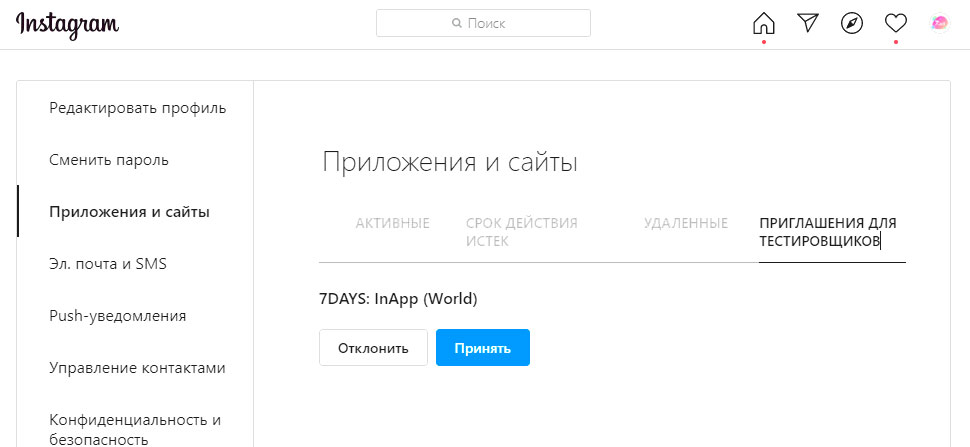The width and height of the screenshot is (970, 447).
Task: Open Управление контактами section
Action: 137,368
